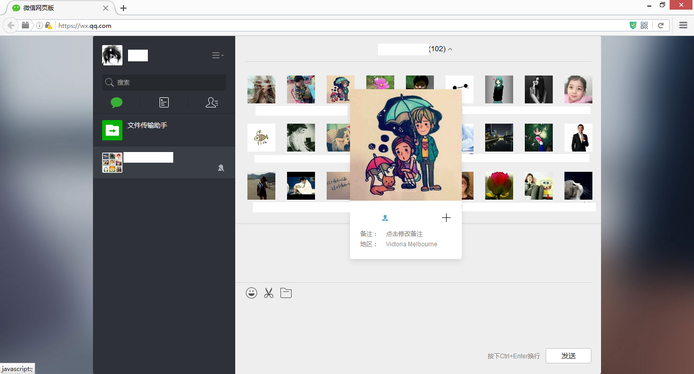Reload the page in the browser
The height and width of the screenshot is (374, 694).
point(660,26)
